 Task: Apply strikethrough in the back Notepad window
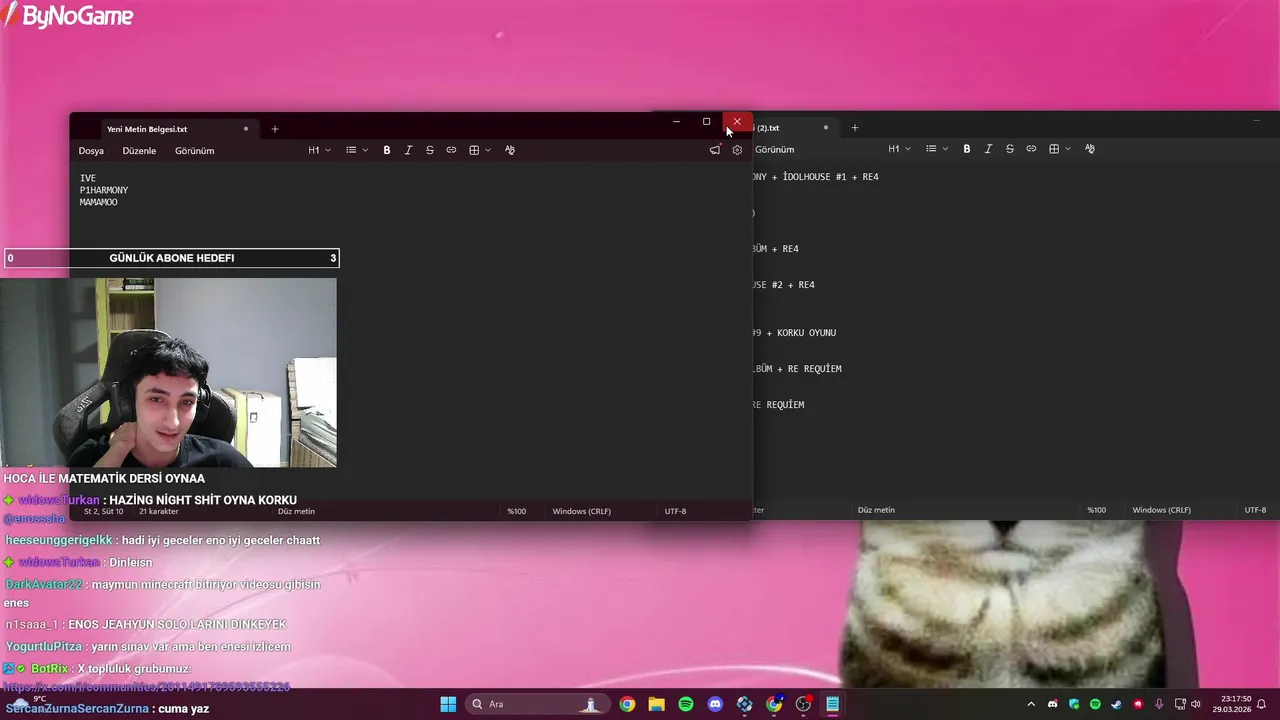(1010, 149)
